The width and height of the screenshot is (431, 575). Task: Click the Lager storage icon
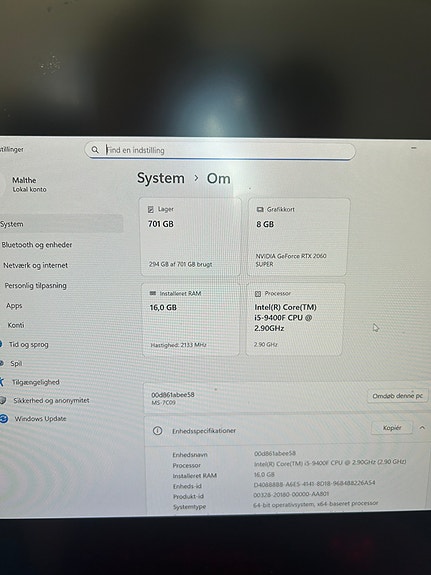[151, 209]
